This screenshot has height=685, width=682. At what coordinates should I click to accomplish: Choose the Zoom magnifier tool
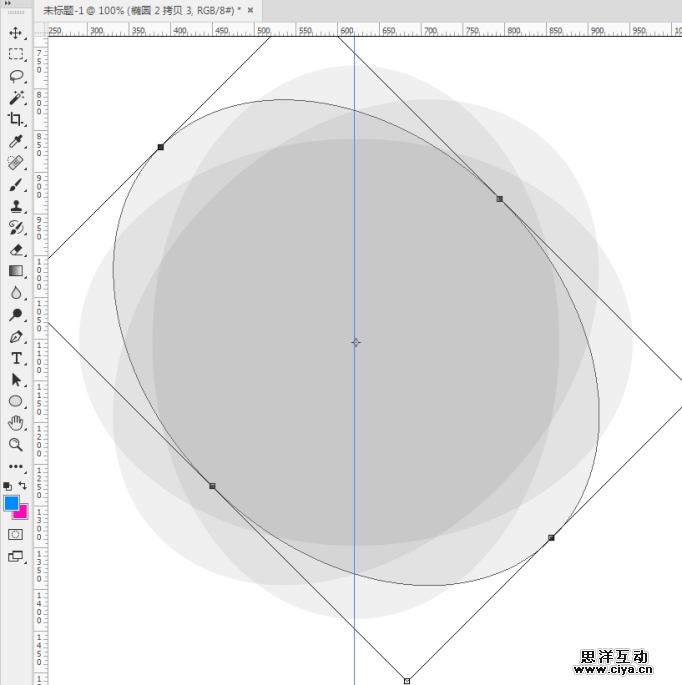[16, 444]
